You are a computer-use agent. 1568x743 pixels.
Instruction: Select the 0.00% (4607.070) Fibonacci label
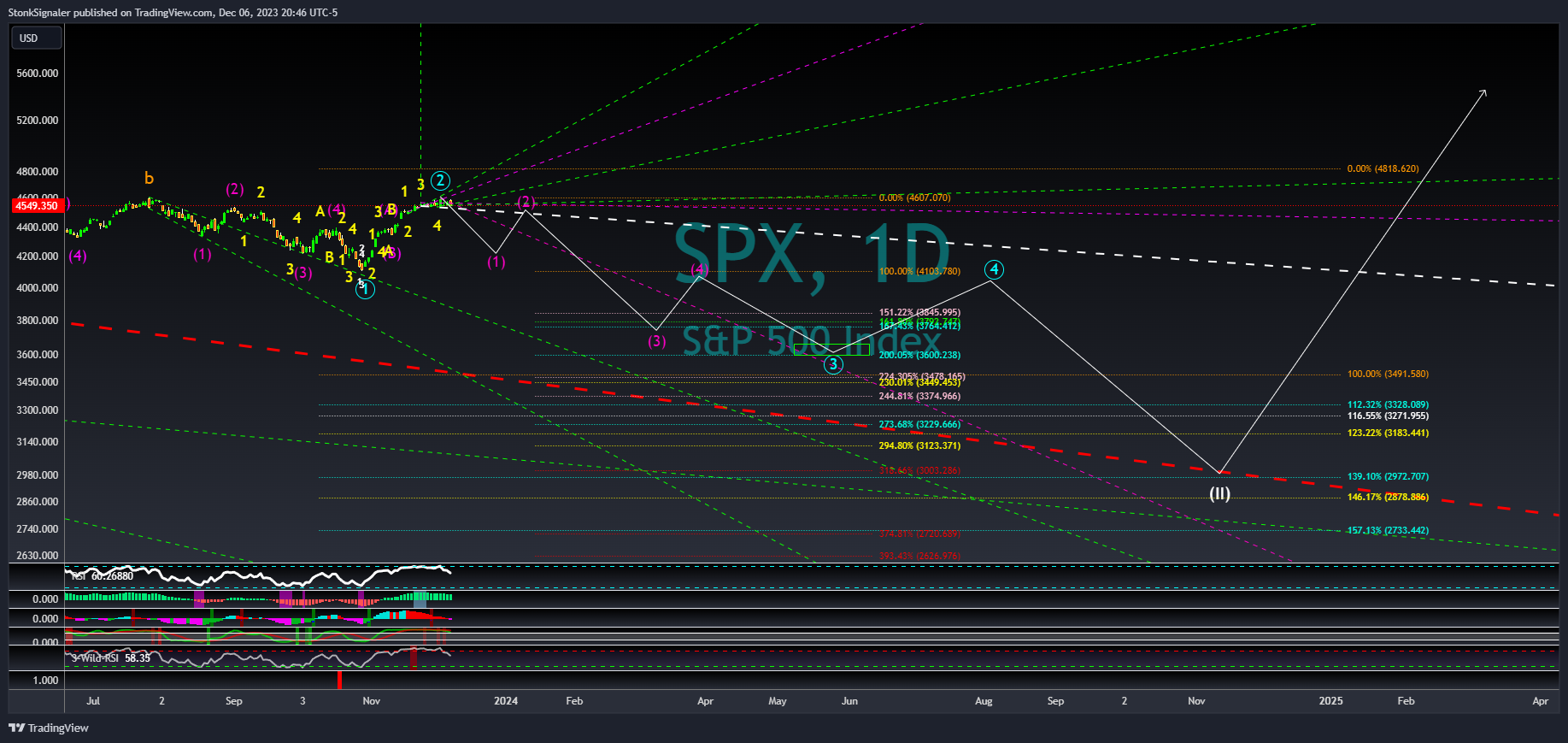pos(914,198)
